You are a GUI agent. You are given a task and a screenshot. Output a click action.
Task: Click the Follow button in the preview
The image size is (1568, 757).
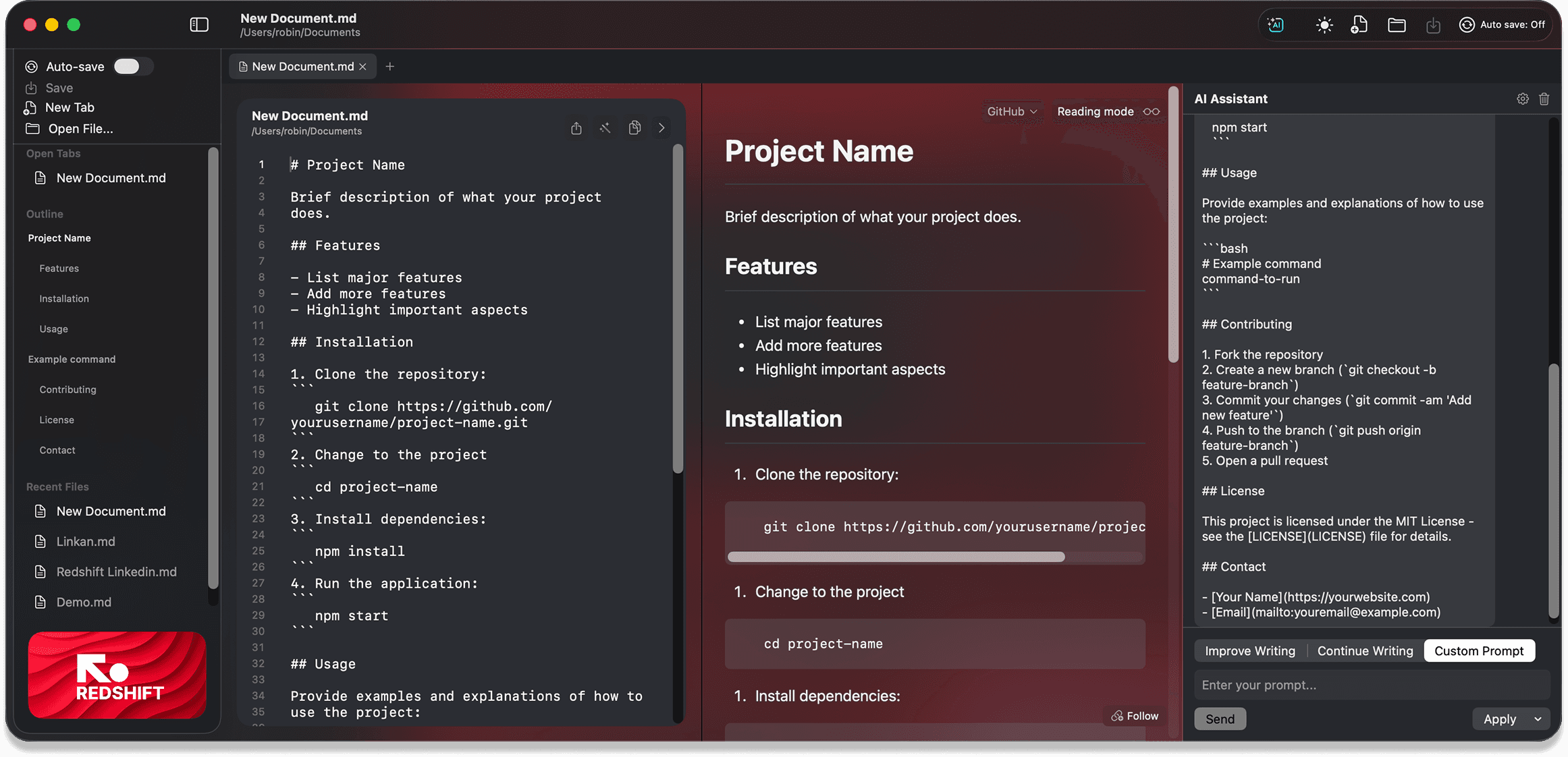click(1134, 716)
